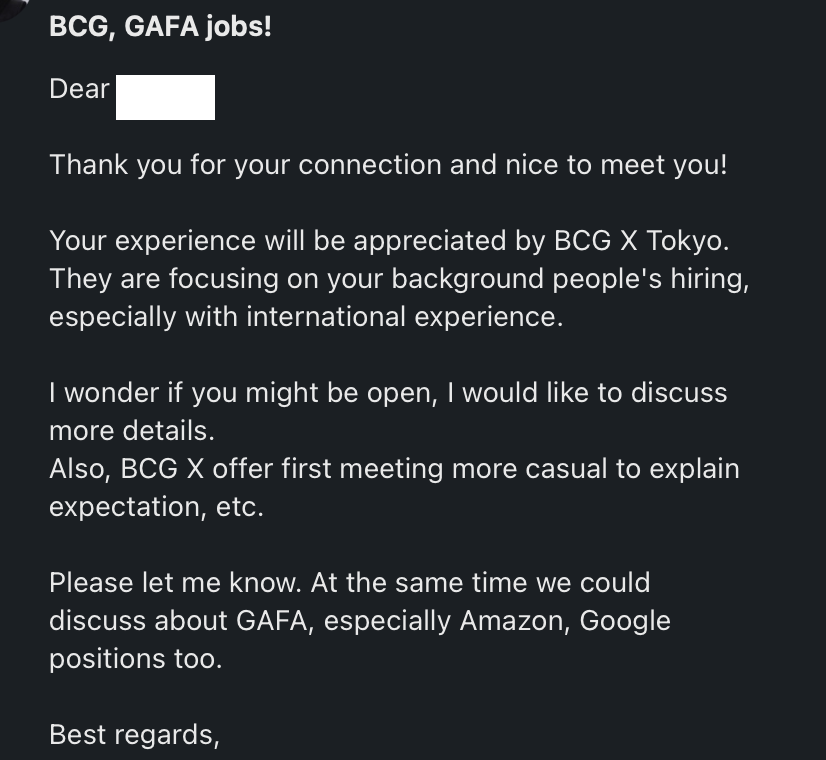Click the "Thank you for your connection" line
The width and height of the screenshot is (826, 760).
coord(388,164)
